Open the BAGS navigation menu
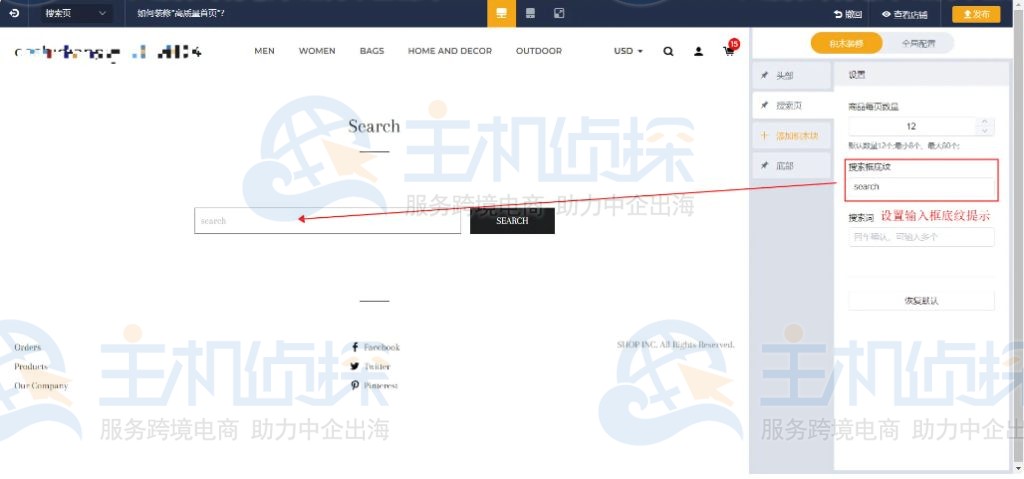 point(372,51)
